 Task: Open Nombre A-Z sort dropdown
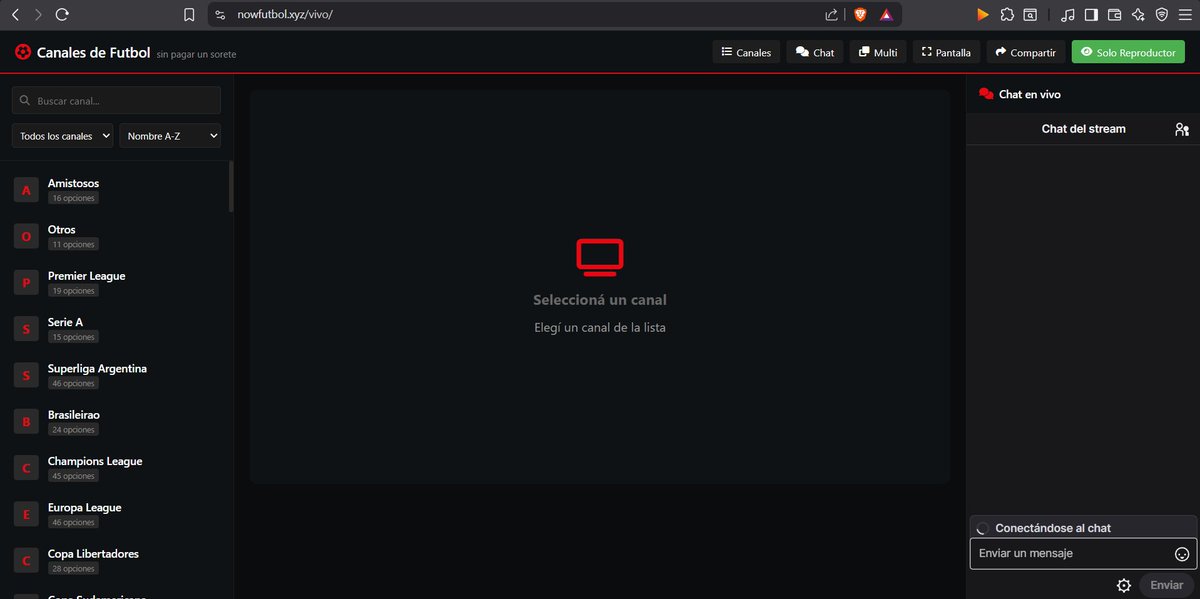(x=170, y=136)
